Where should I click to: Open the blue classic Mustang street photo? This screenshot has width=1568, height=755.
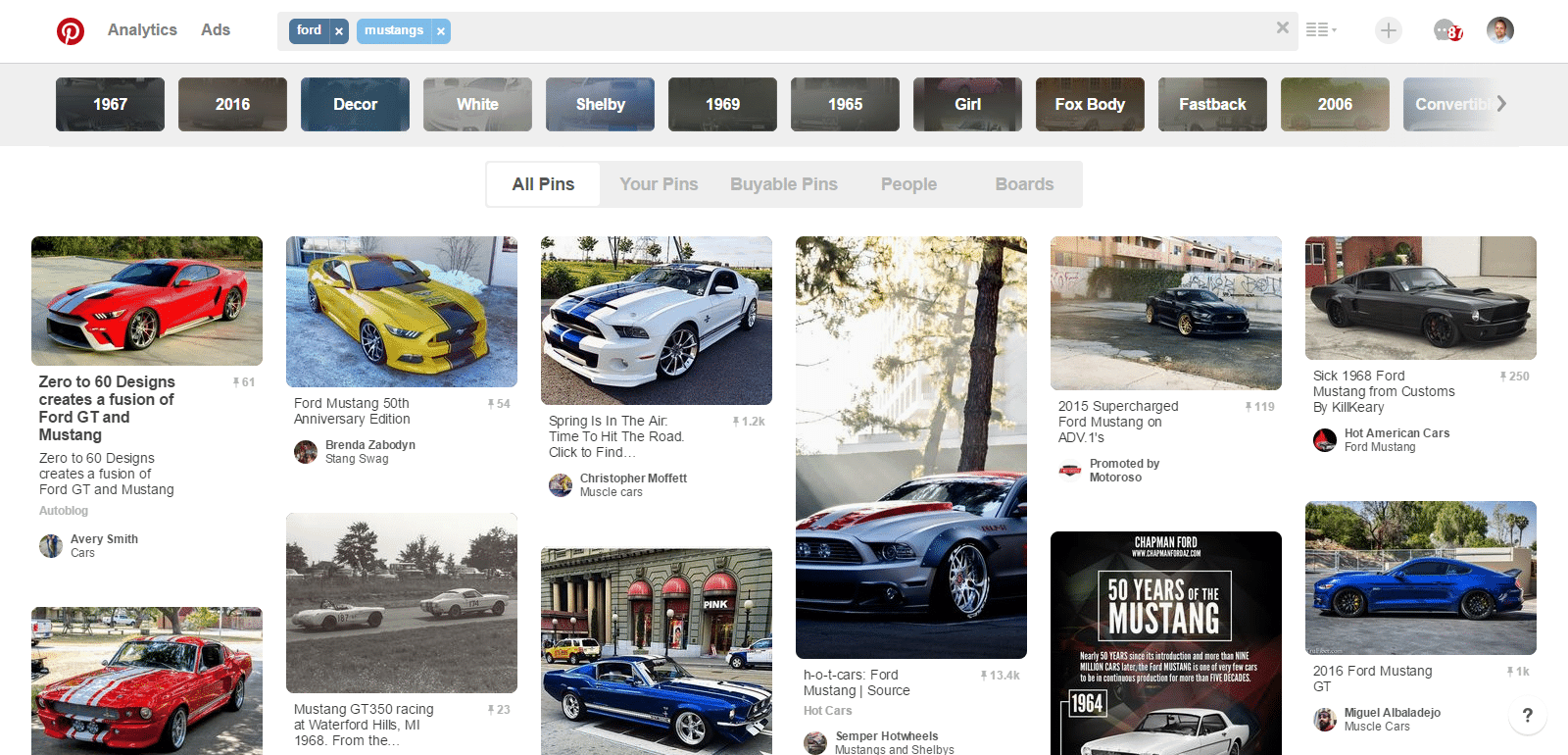pyautogui.click(x=657, y=651)
